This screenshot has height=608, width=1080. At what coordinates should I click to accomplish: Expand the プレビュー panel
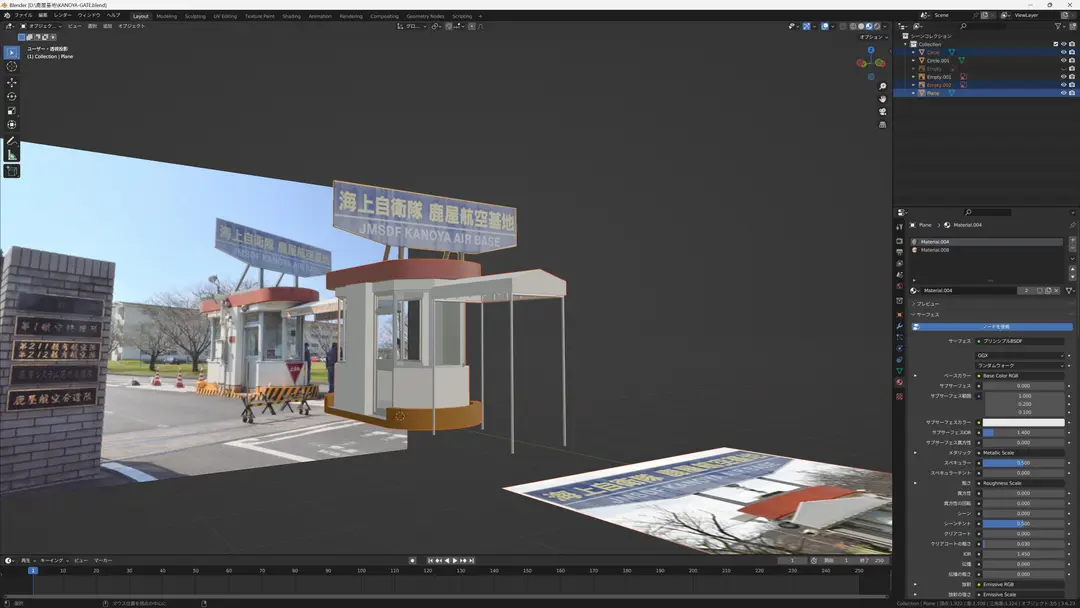point(926,304)
